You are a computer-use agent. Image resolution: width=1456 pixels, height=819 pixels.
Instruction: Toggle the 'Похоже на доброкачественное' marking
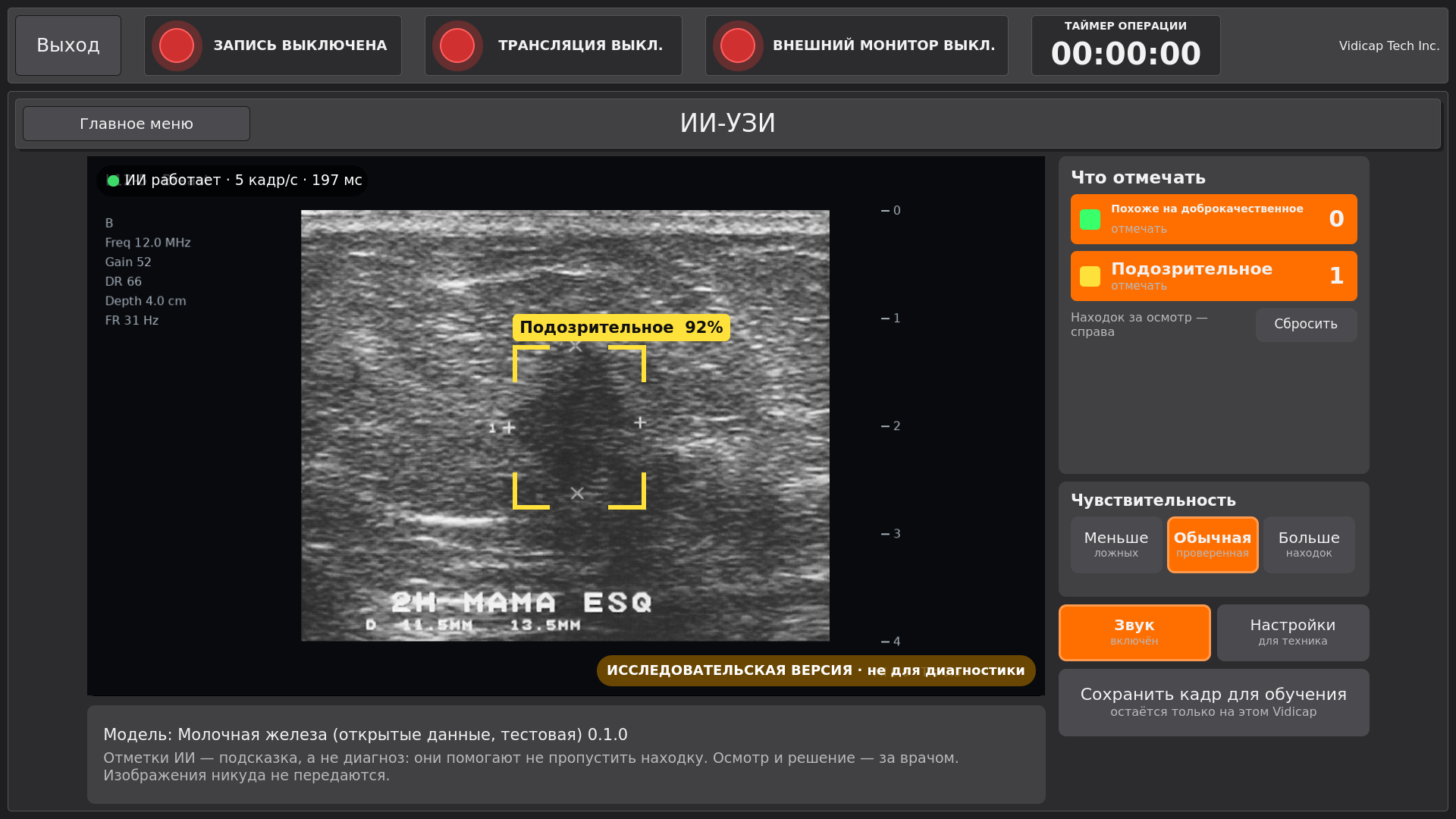coord(1213,219)
